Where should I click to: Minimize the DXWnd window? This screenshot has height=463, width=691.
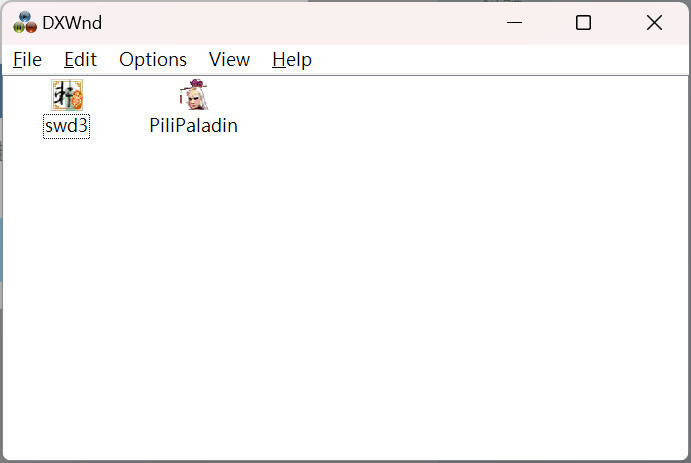(514, 22)
